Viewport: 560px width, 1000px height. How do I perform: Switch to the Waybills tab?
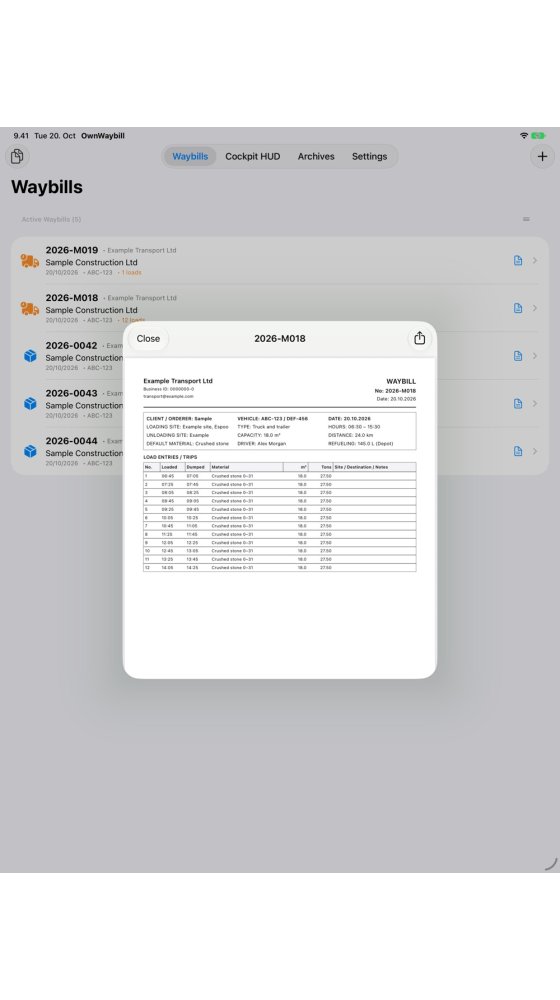tap(190, 156)
